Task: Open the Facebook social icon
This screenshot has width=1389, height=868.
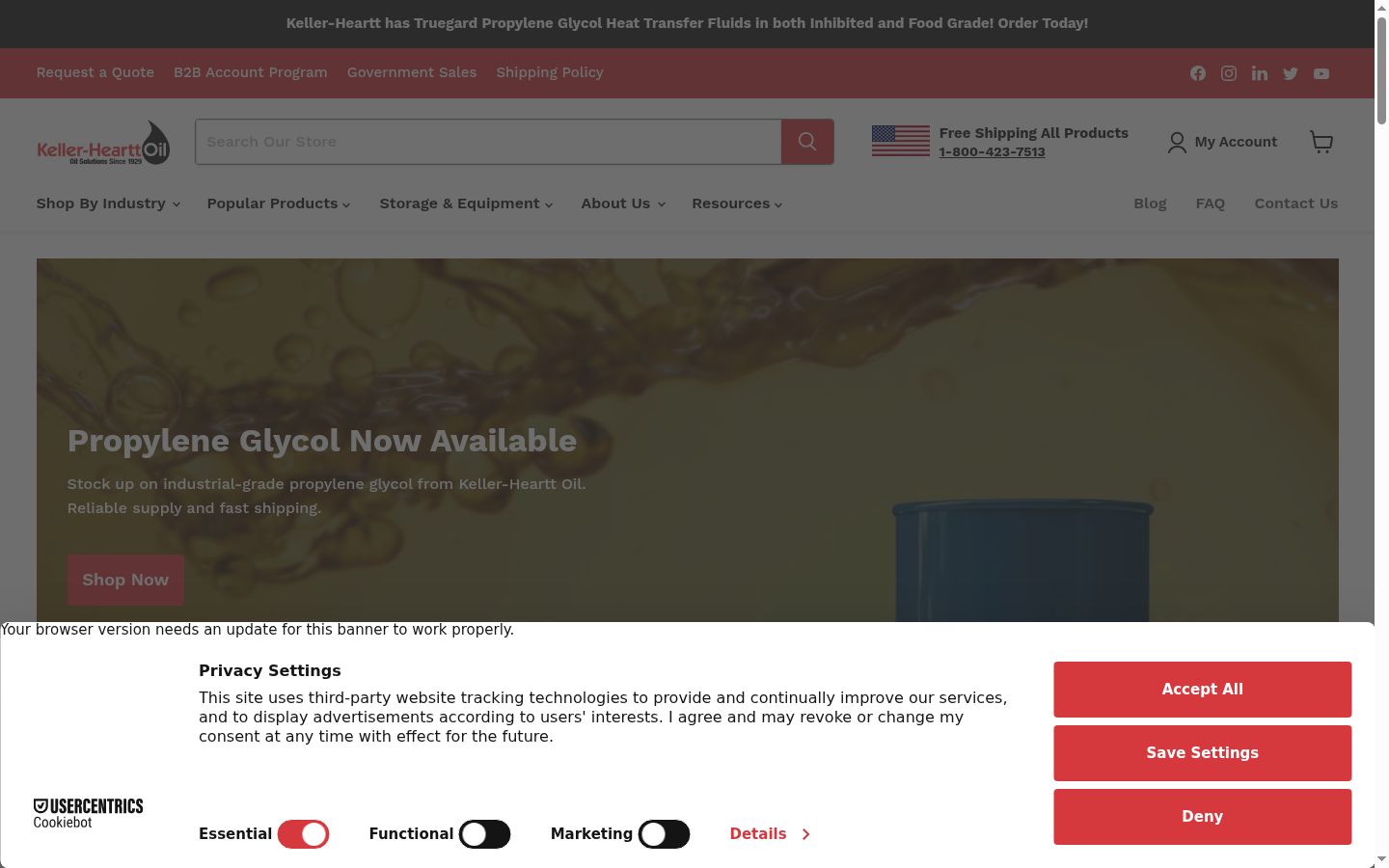Action: 1198,73
